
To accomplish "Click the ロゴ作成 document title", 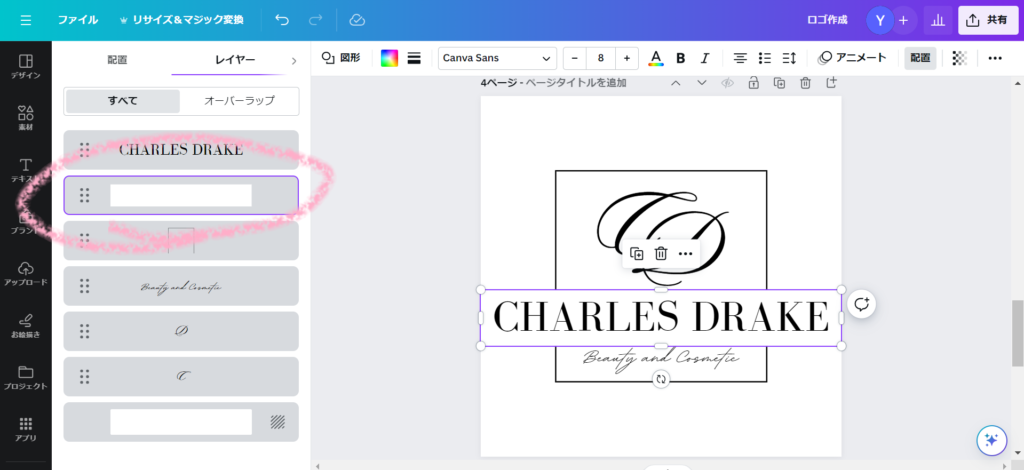I will tap(827, 20).
